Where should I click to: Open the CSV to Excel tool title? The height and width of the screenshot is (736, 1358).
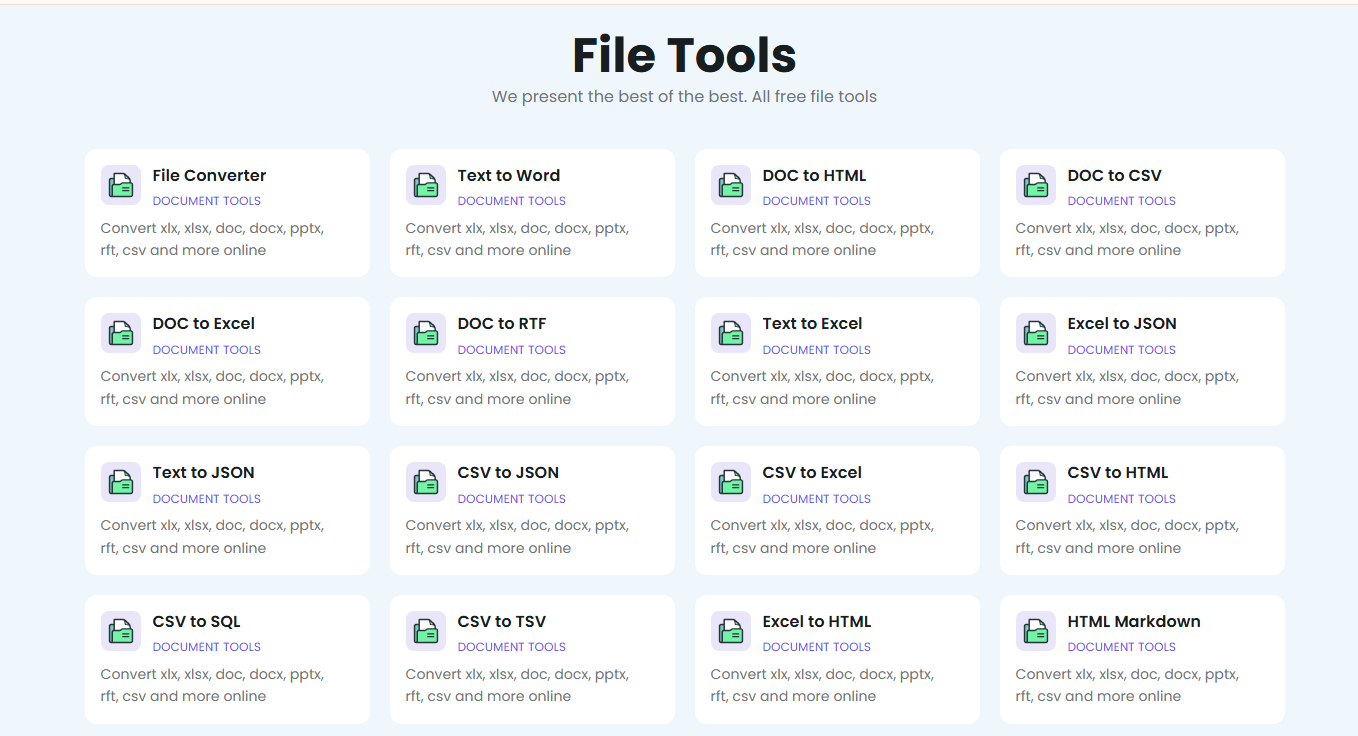pos(811,473)
